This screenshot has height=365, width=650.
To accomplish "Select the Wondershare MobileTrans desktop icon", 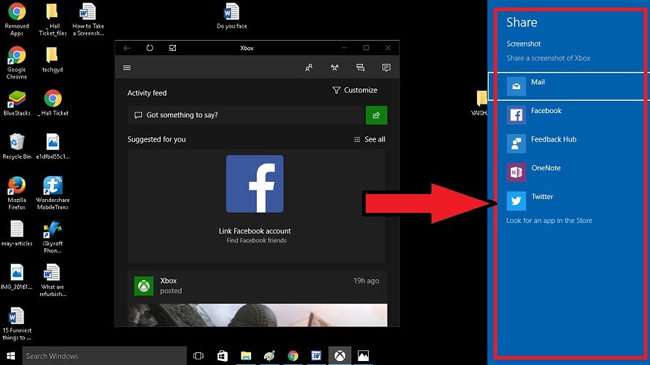I will [x=53, y=193].
